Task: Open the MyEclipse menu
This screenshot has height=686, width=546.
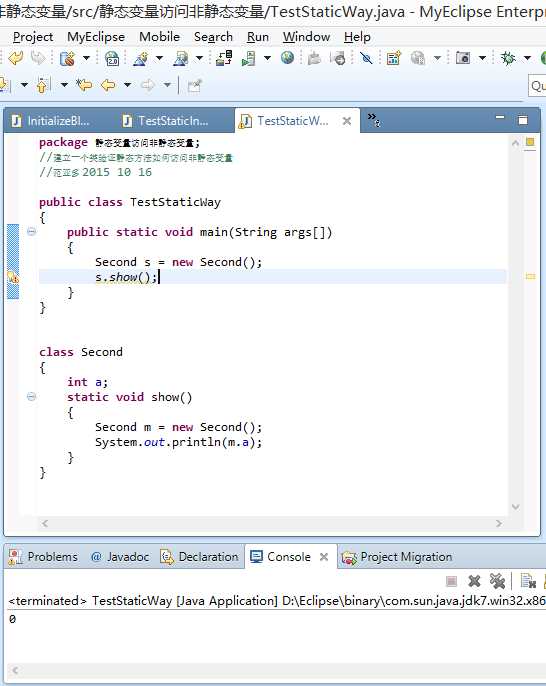Action: coord(96,37)
